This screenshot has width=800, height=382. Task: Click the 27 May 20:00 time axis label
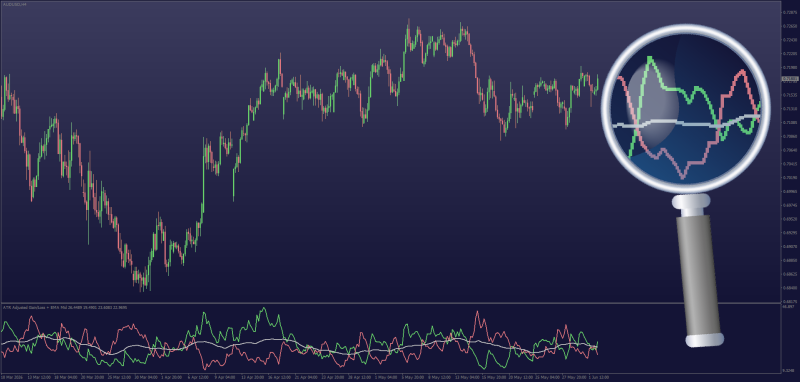tap(574, 377)
